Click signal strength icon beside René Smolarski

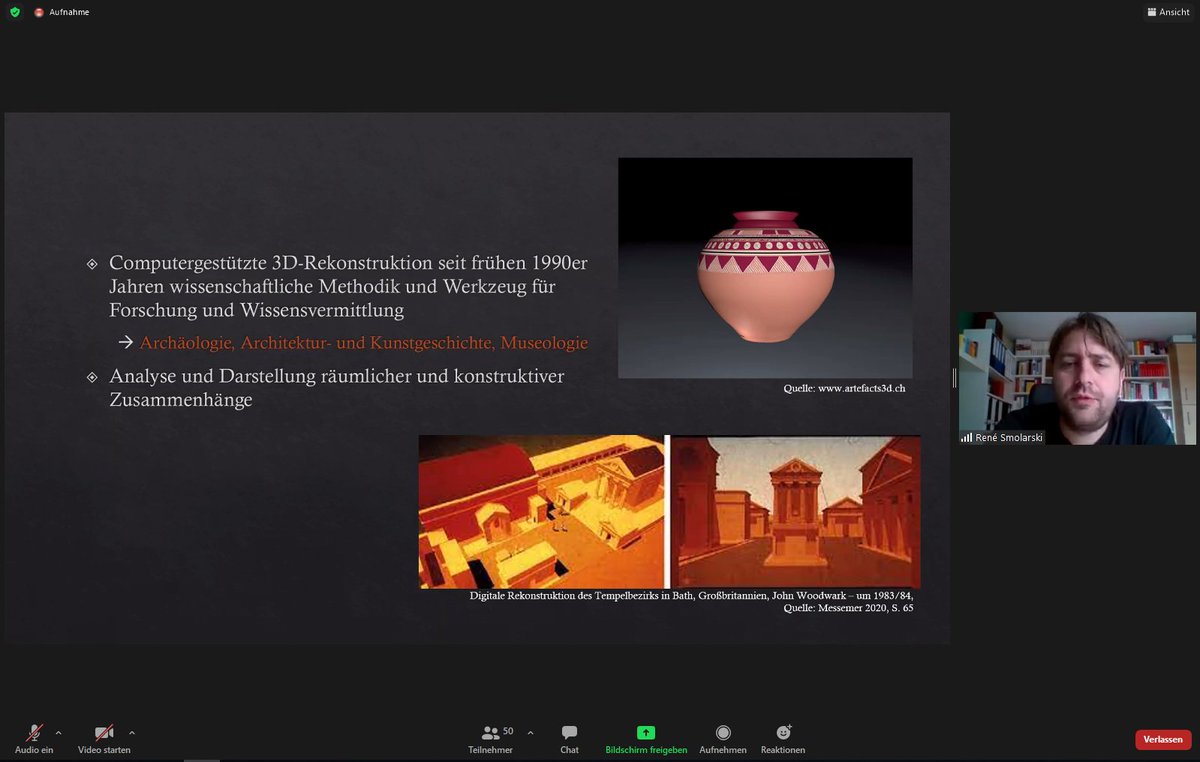[x=966, y=437]
